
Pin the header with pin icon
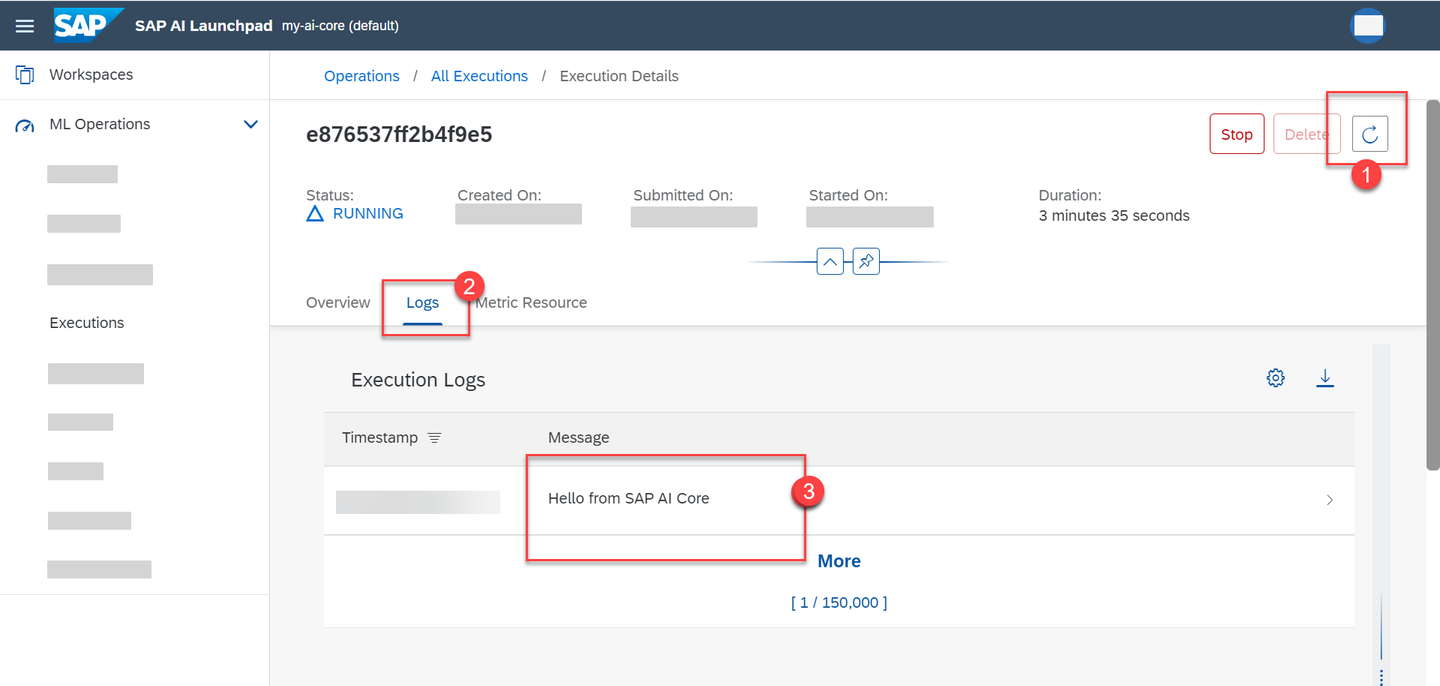pyautogui.click(x=866, y=262)
